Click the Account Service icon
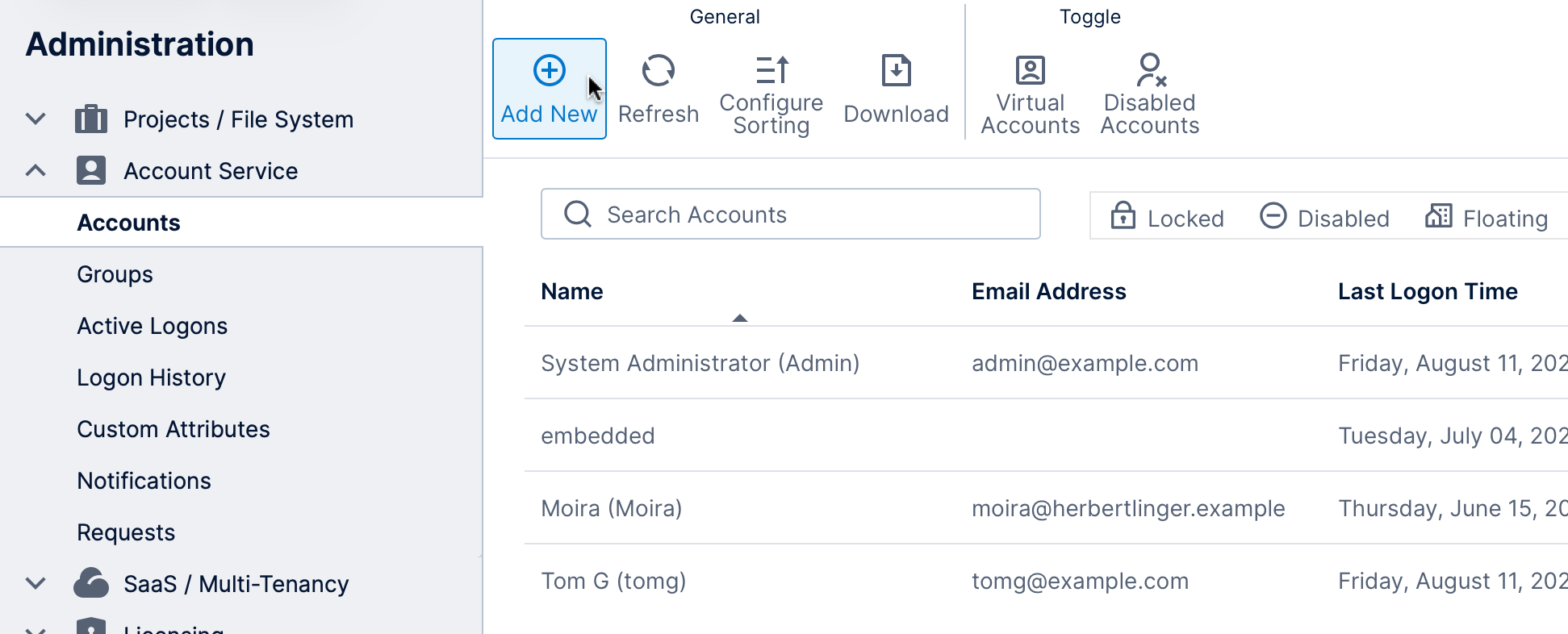 tap(90, 170)
